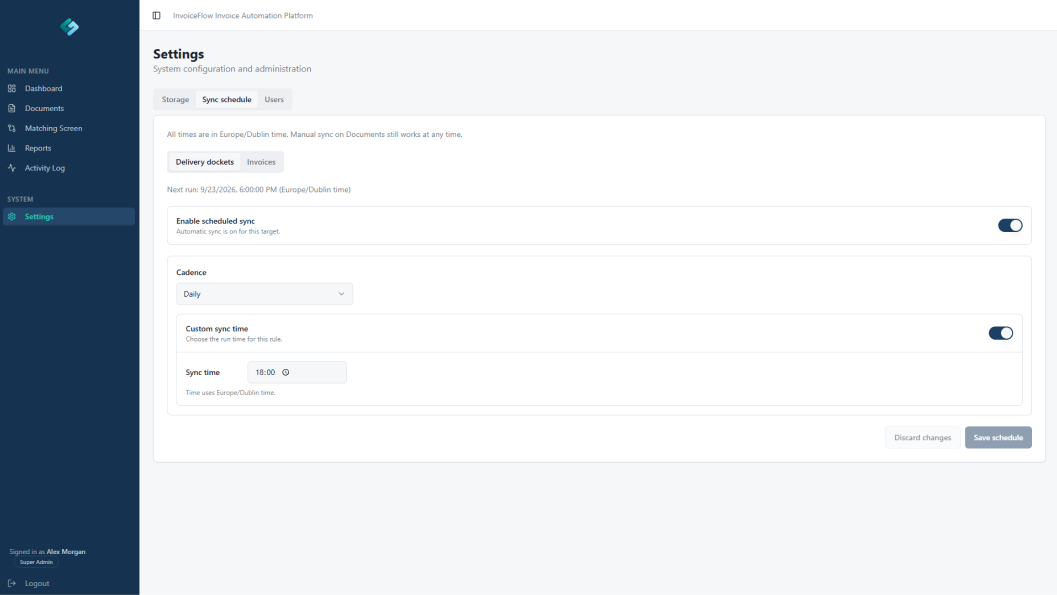Click the Logout arrow icon
The image size is (1057, 595).
coord(12,583)
